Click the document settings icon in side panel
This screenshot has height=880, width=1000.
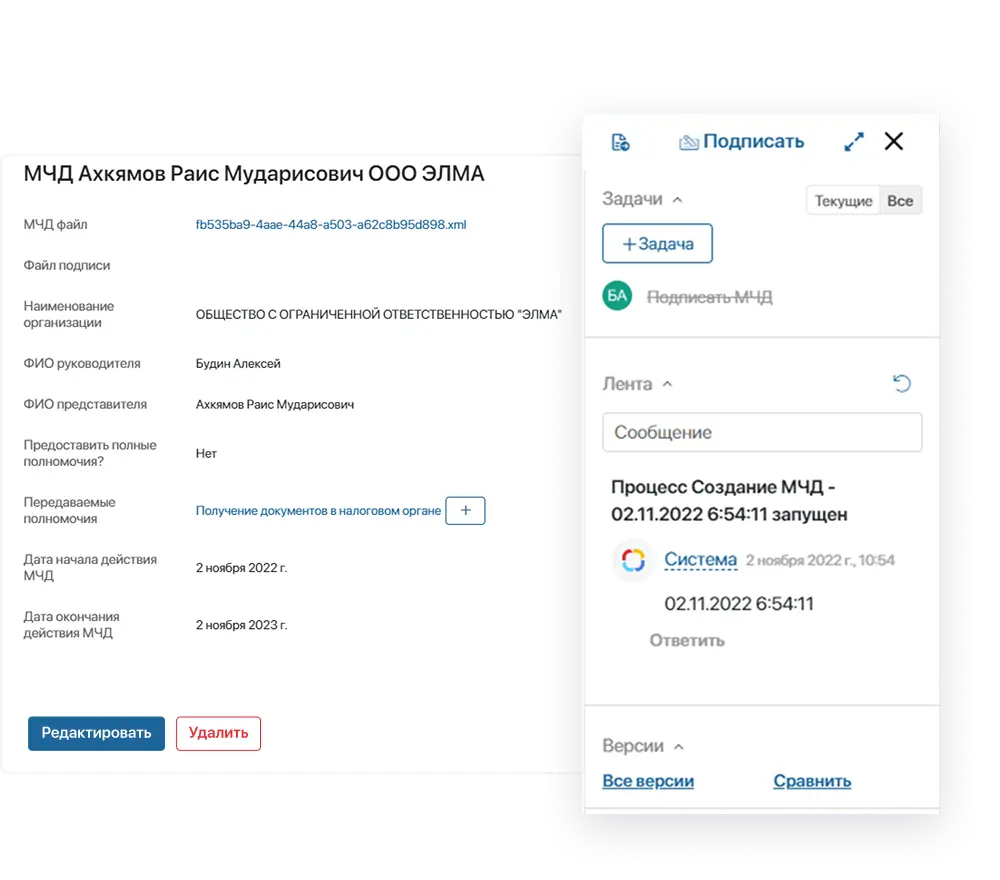620,142
